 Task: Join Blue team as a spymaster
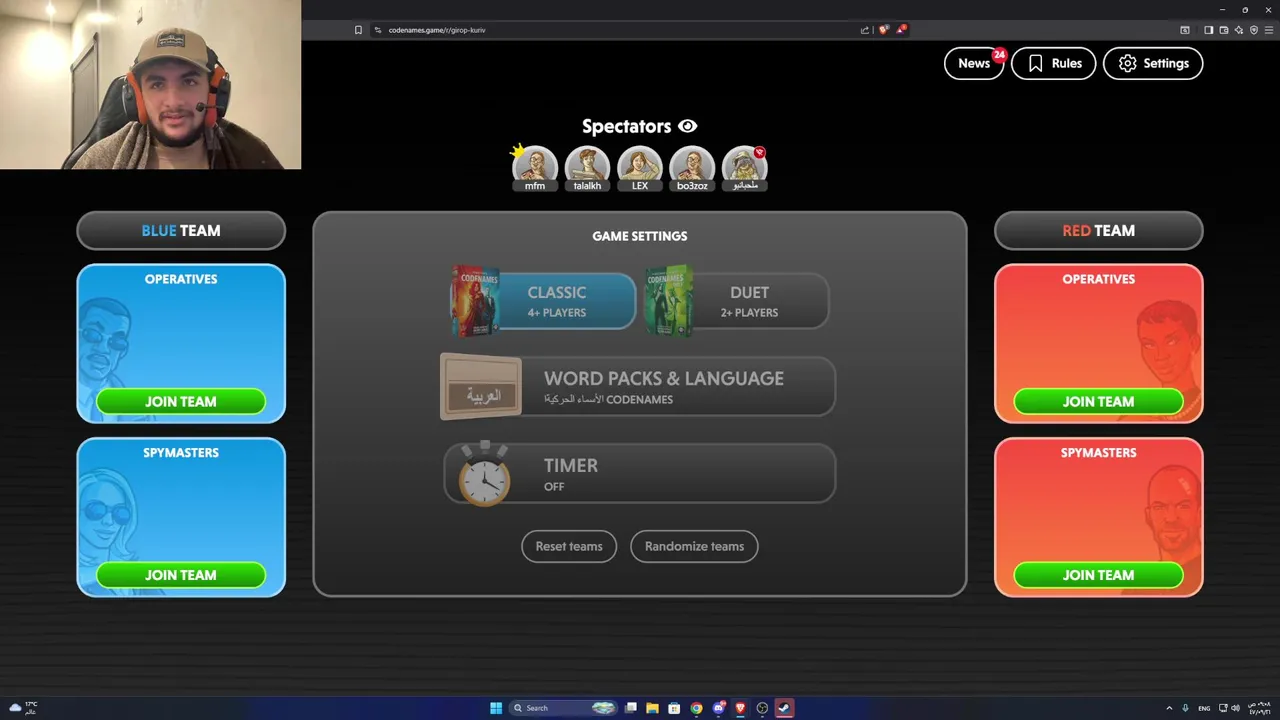181,575
